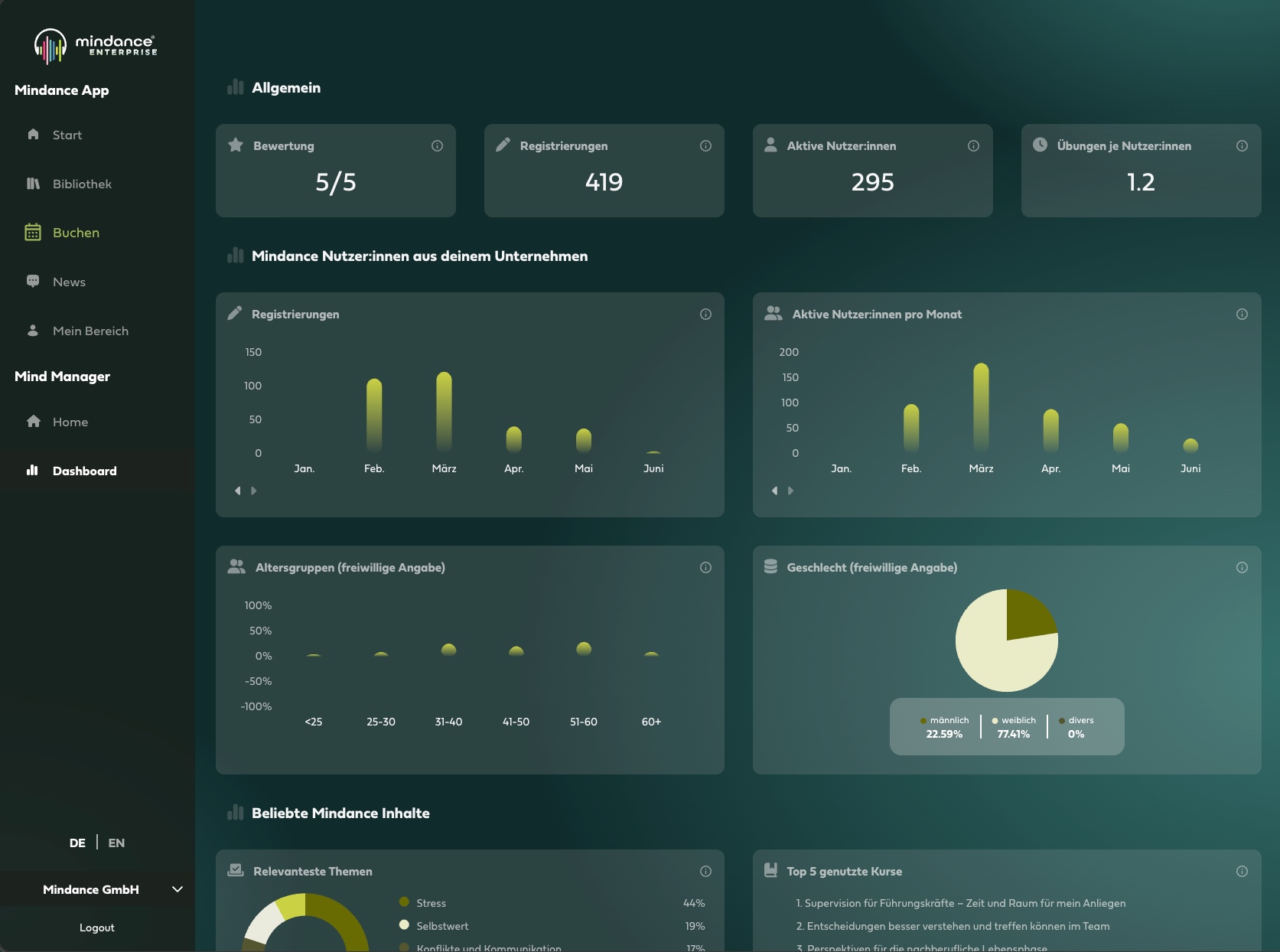Show info for Altersgruppen chart

[x=705, y=567]
